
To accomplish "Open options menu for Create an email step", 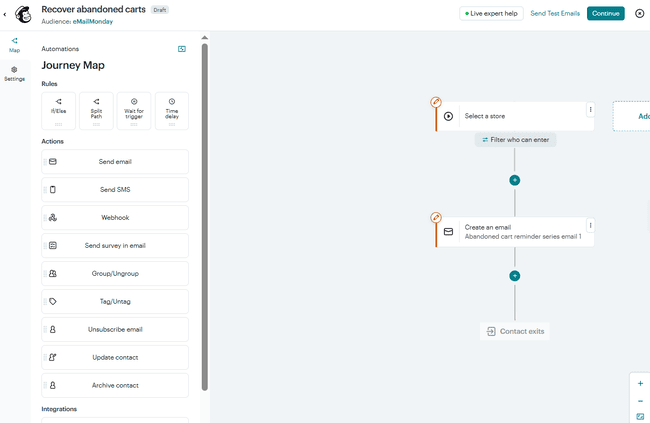I will click(590, 226).
